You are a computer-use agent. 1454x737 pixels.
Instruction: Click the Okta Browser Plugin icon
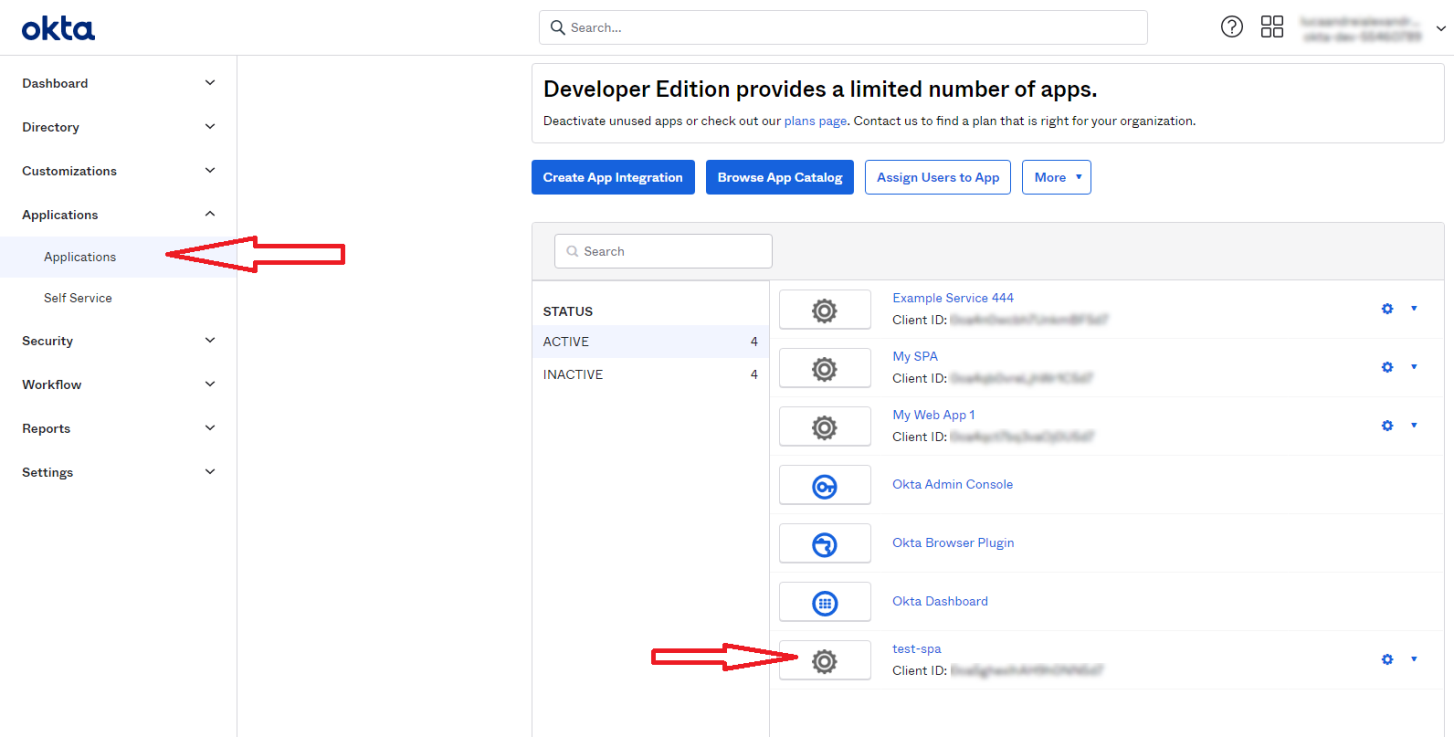[824, 544]
